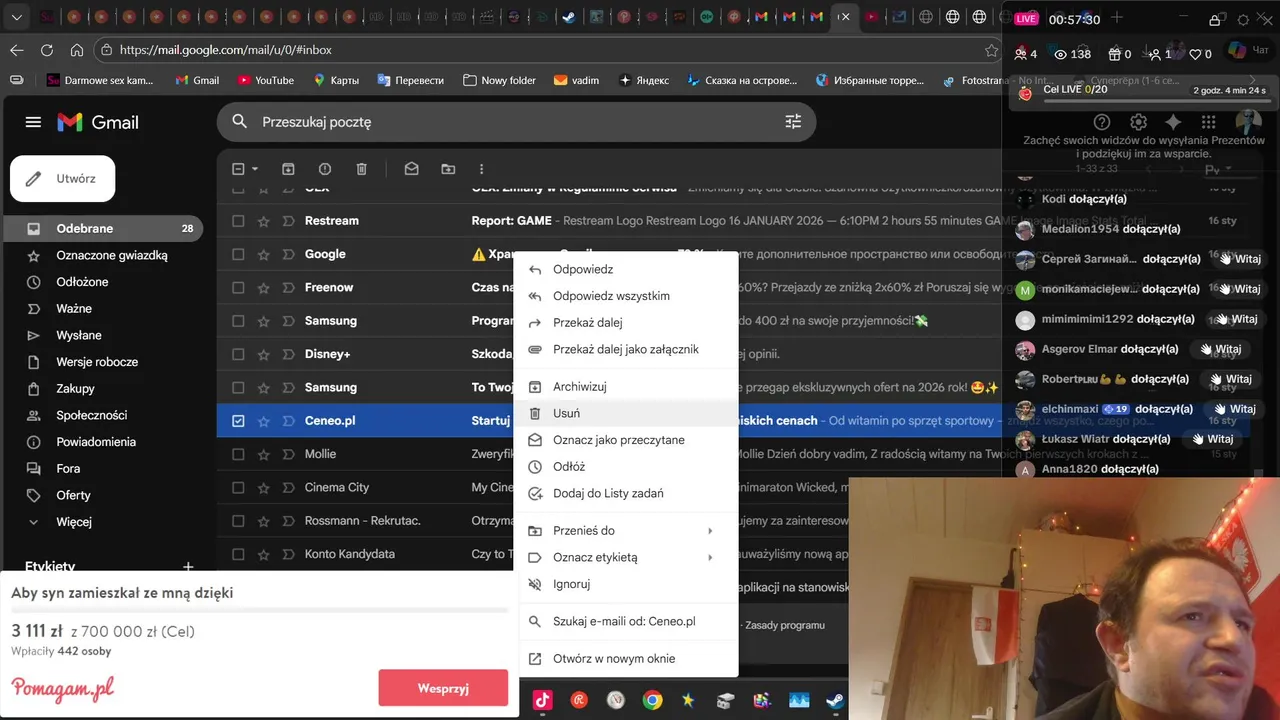Check the Freenow email checkbox
Viewport: 1280px width, 720px height.
coord(238,288)
